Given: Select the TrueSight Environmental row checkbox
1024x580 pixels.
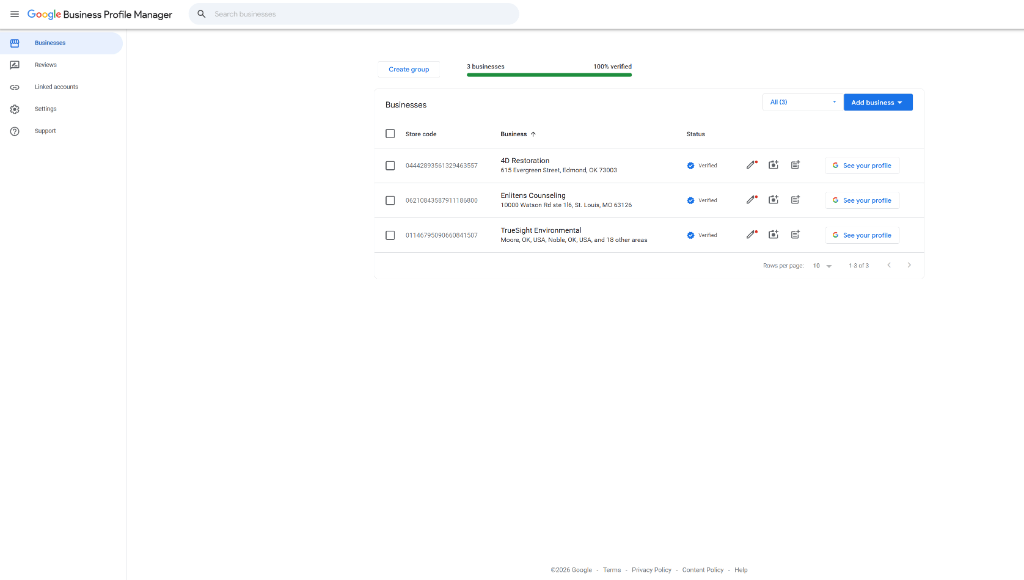Looking at the screenshot, I should coord(390,235).
